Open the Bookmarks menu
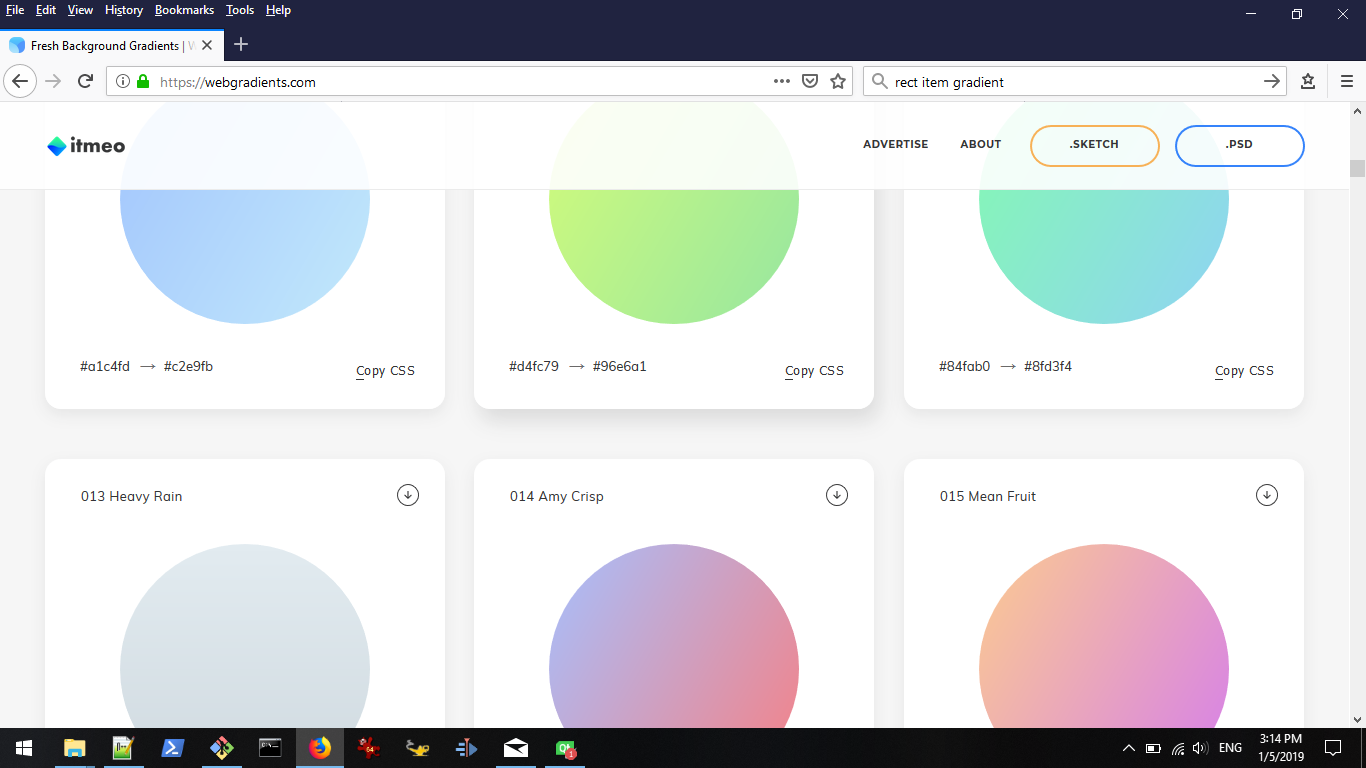1366x768 pixels. tap(184, 10)
